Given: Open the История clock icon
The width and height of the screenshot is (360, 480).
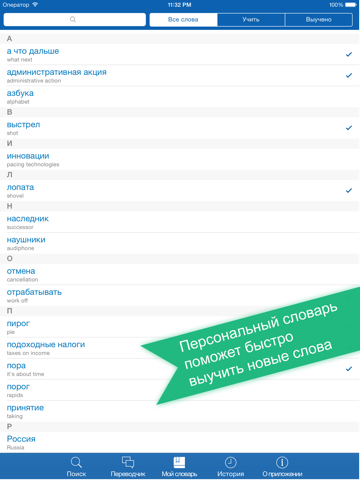Looking at the screenshot, I should pyautogui.click(x=230, y=462).
